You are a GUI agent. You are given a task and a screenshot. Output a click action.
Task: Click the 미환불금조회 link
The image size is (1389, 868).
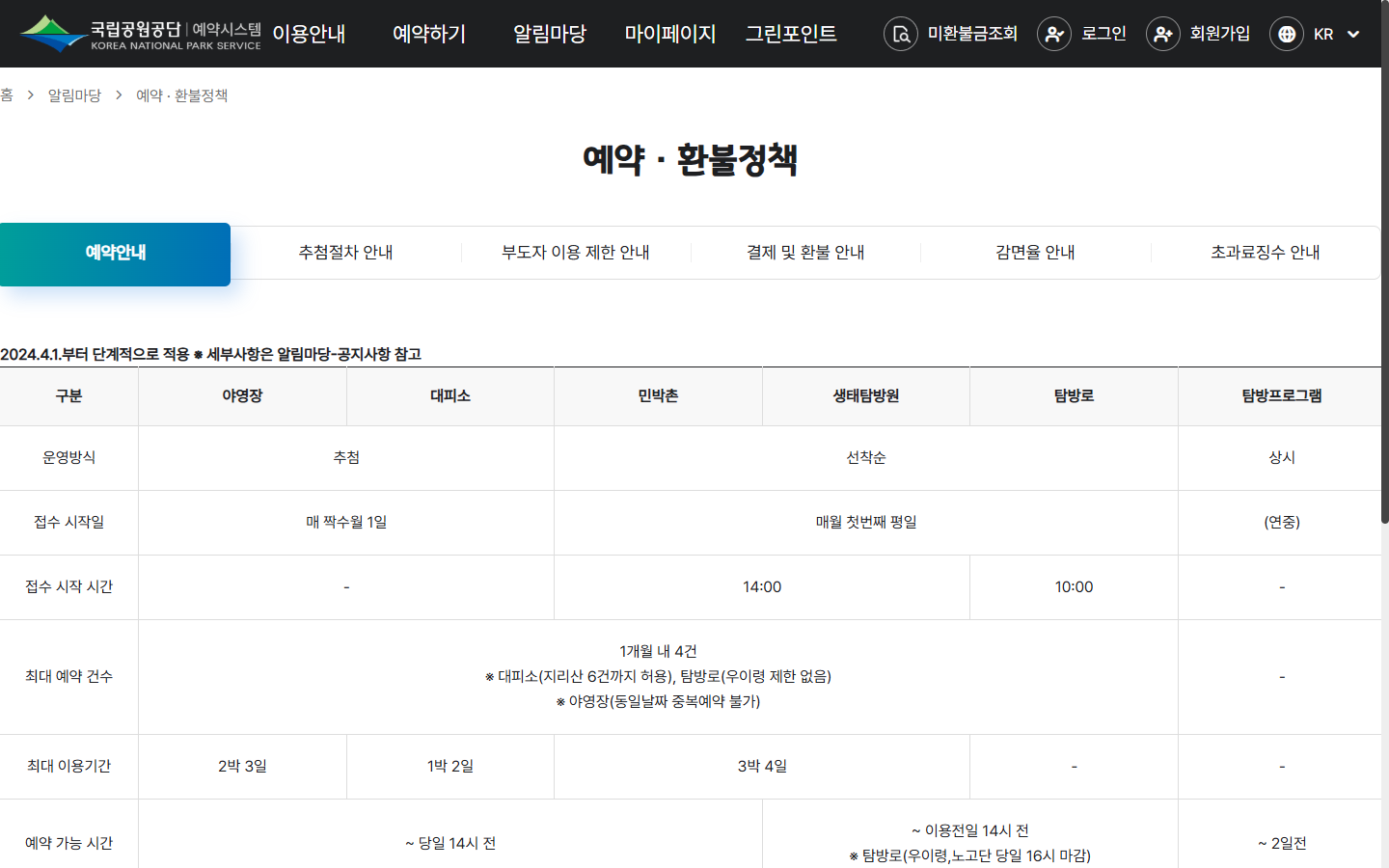coord(972,34)
